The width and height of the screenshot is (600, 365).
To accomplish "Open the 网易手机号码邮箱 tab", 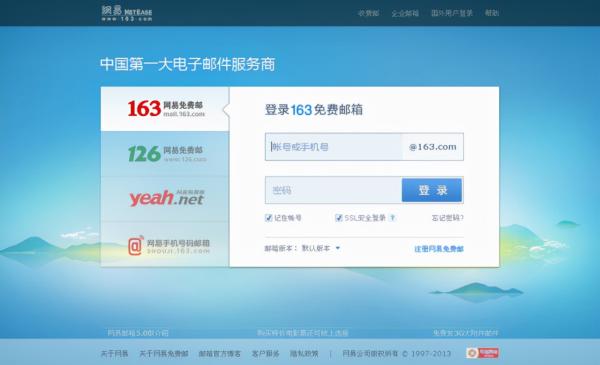I will (165, 244).
